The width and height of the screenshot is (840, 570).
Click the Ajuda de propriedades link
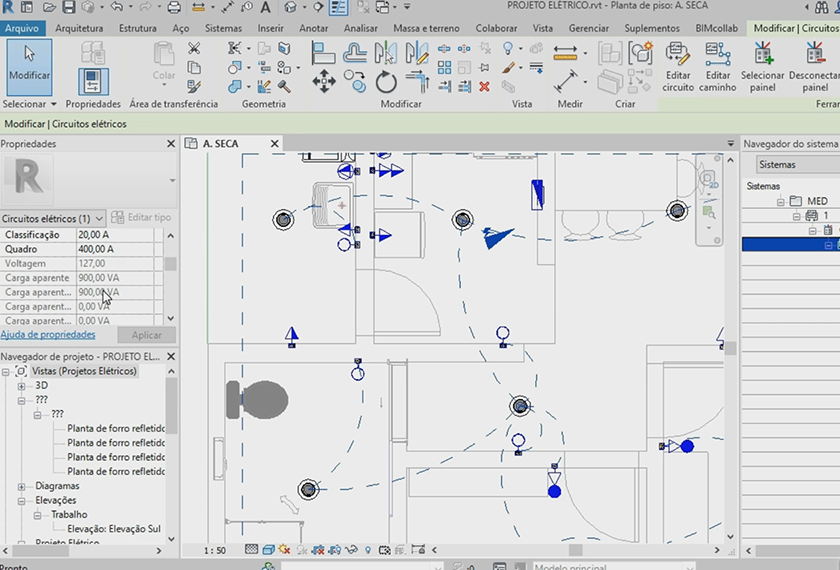[x=48, y=335]
